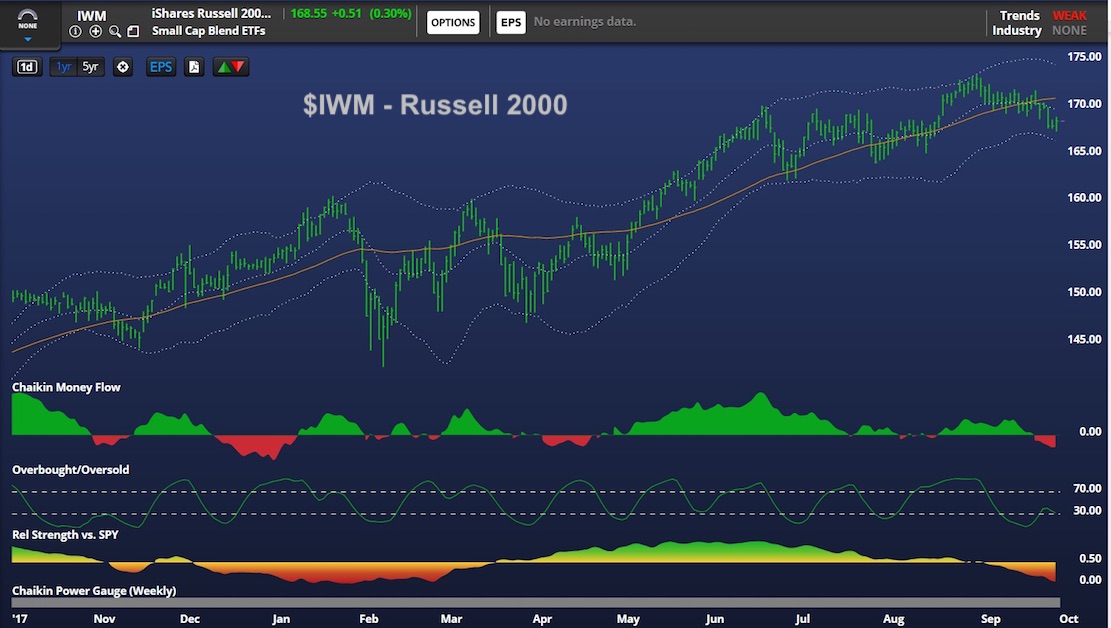Select the 1d interval button
This screenshot has height=628, width=1111.
click(27, 67)
